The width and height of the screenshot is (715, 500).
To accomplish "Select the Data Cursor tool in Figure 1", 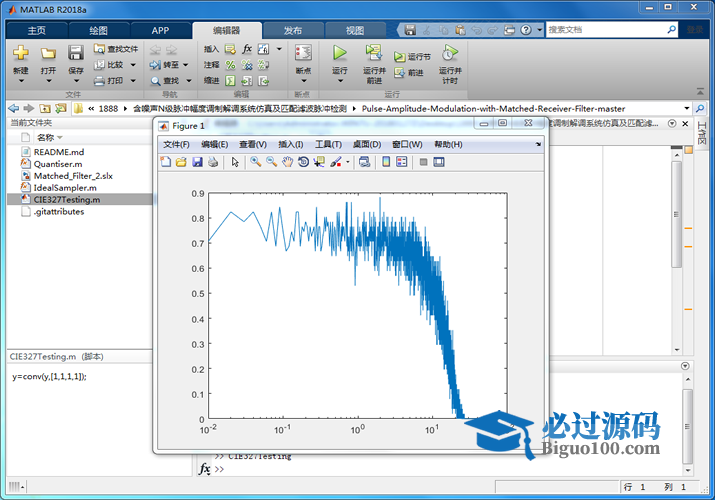I will coord(319,162).
